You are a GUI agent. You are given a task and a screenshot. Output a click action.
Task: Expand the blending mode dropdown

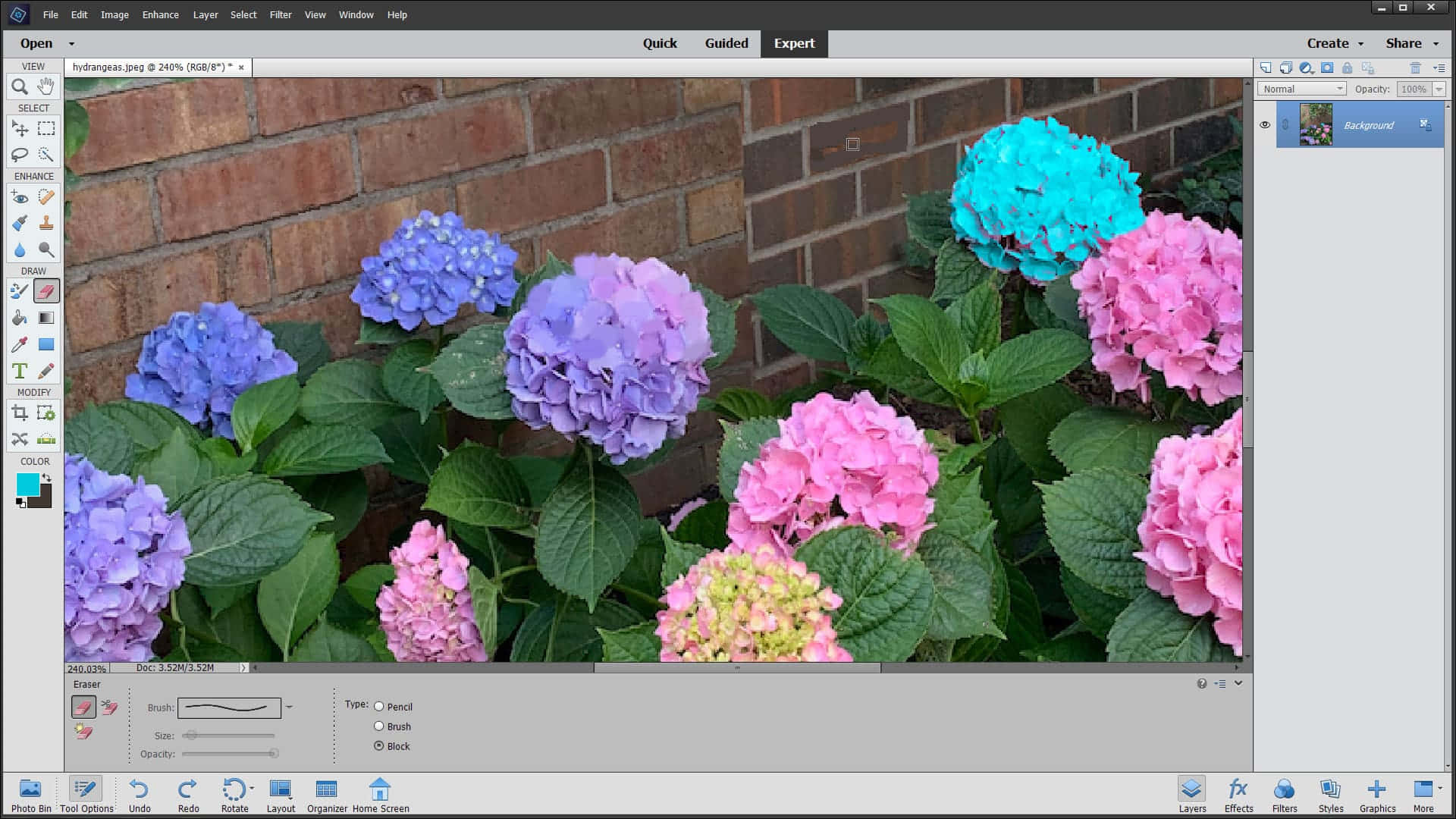pos(1303,88)
